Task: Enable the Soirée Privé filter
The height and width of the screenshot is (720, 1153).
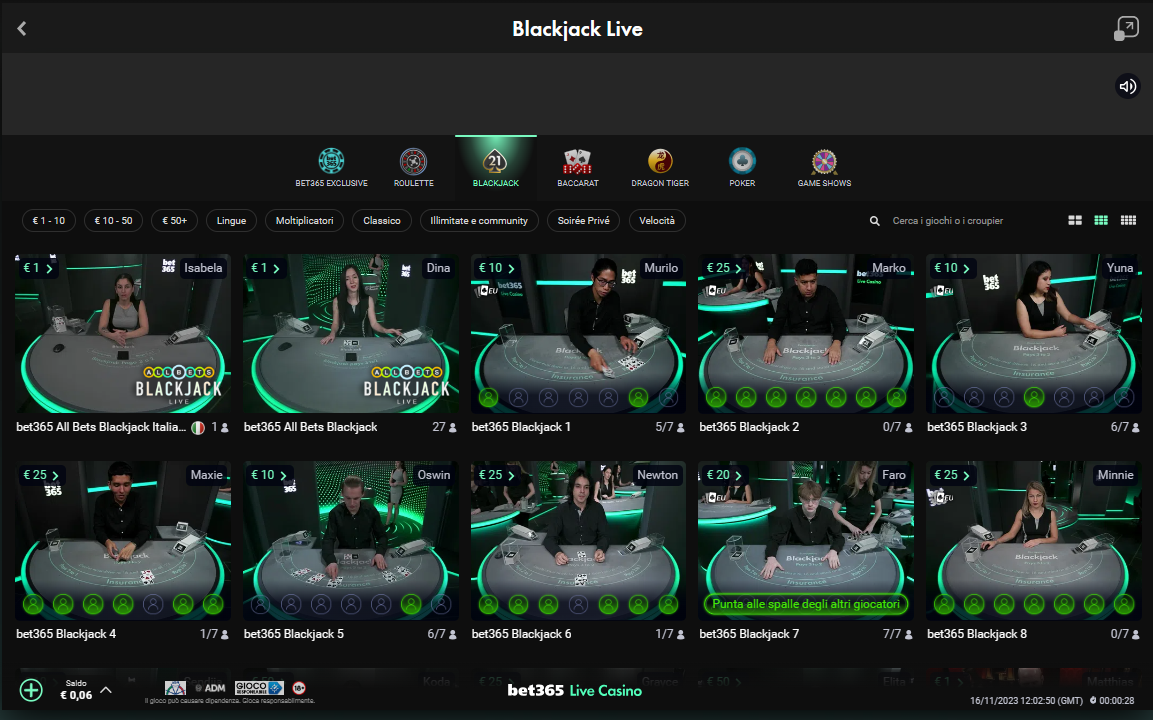Action: (583, 221)
